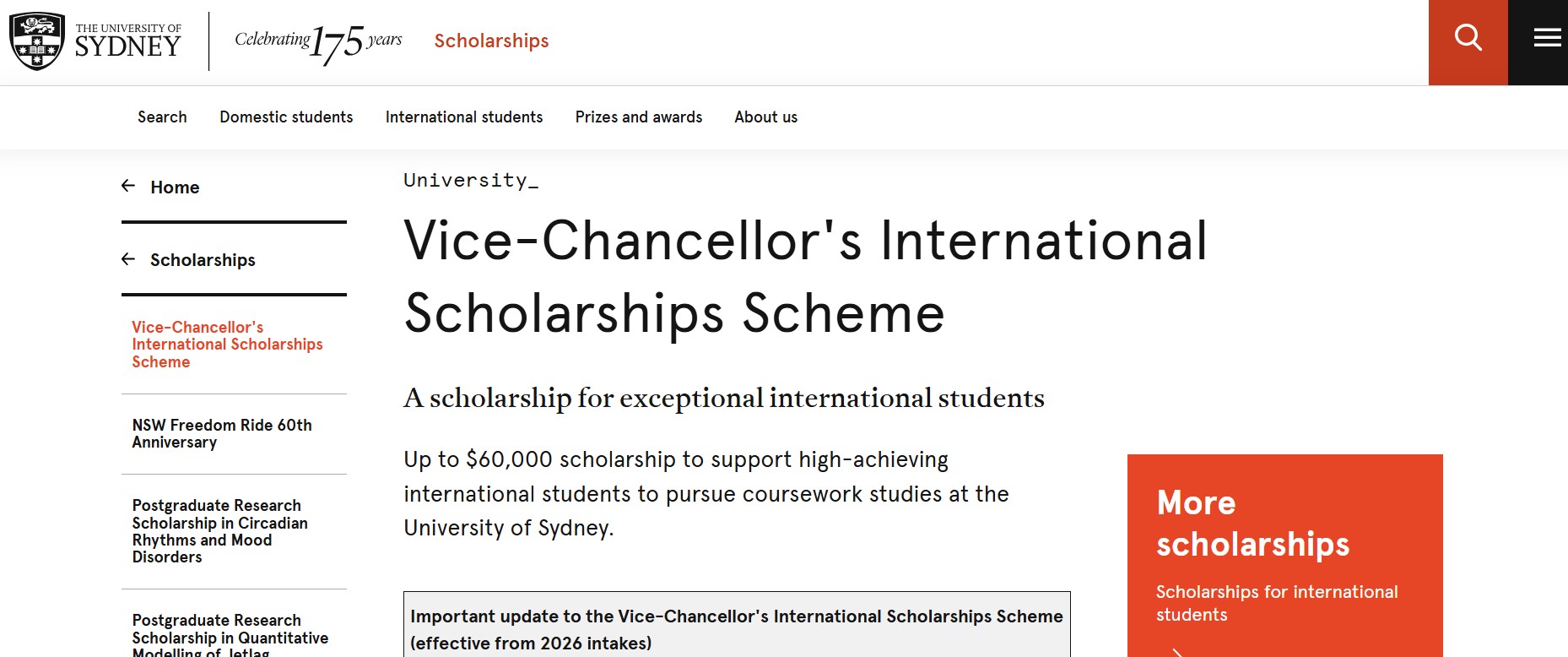The width and height of the screenshot is (1568, 657).
Task: Select Scholarships in the sidebar
Action: 203,260
